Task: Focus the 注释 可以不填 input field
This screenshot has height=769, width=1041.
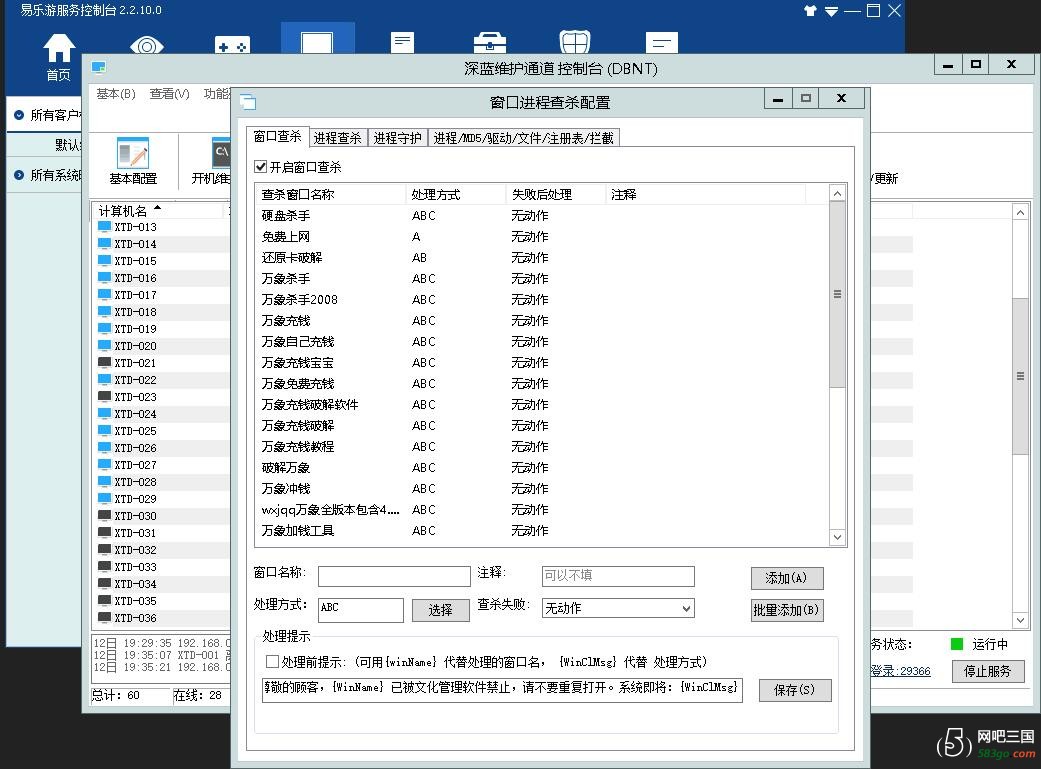Action: coord(618,576)
